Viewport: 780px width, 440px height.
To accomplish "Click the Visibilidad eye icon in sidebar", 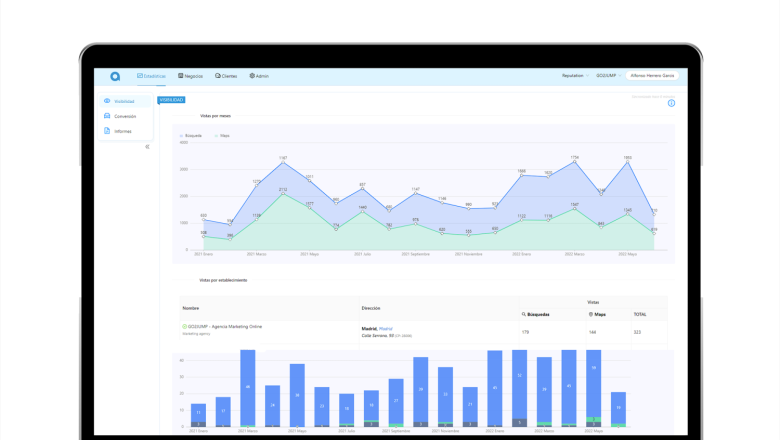I will pyautogui.click(x=106, y=101).
